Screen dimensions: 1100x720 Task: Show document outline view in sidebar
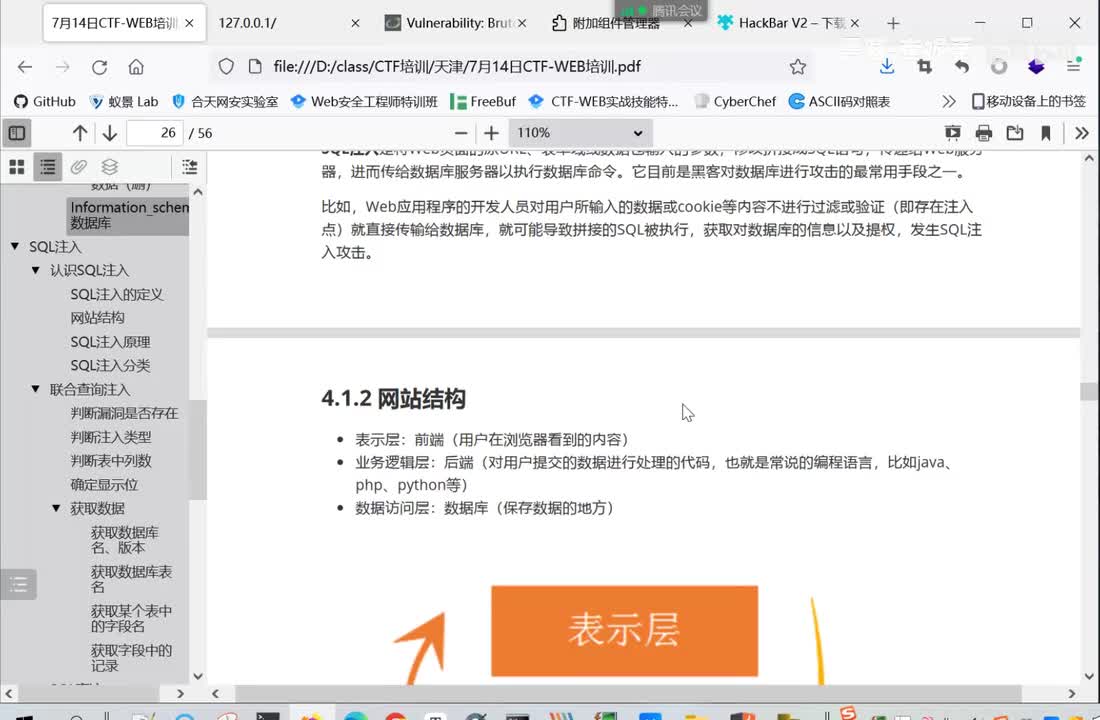48,166
